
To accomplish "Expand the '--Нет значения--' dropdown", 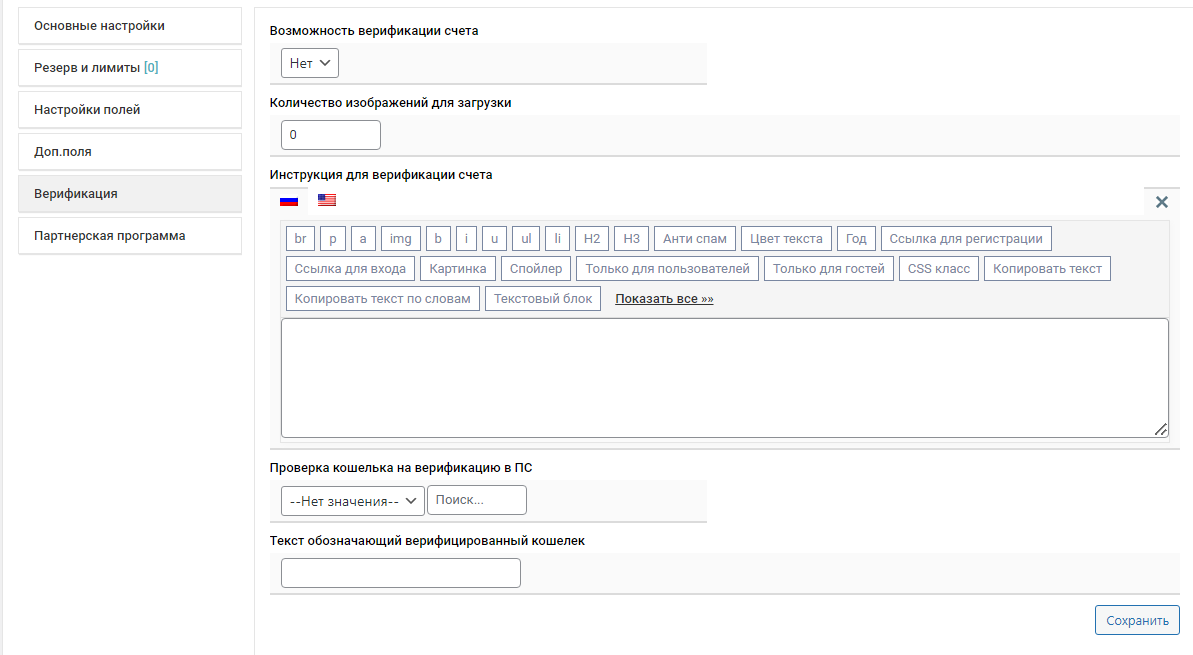I will pos(352,500).
